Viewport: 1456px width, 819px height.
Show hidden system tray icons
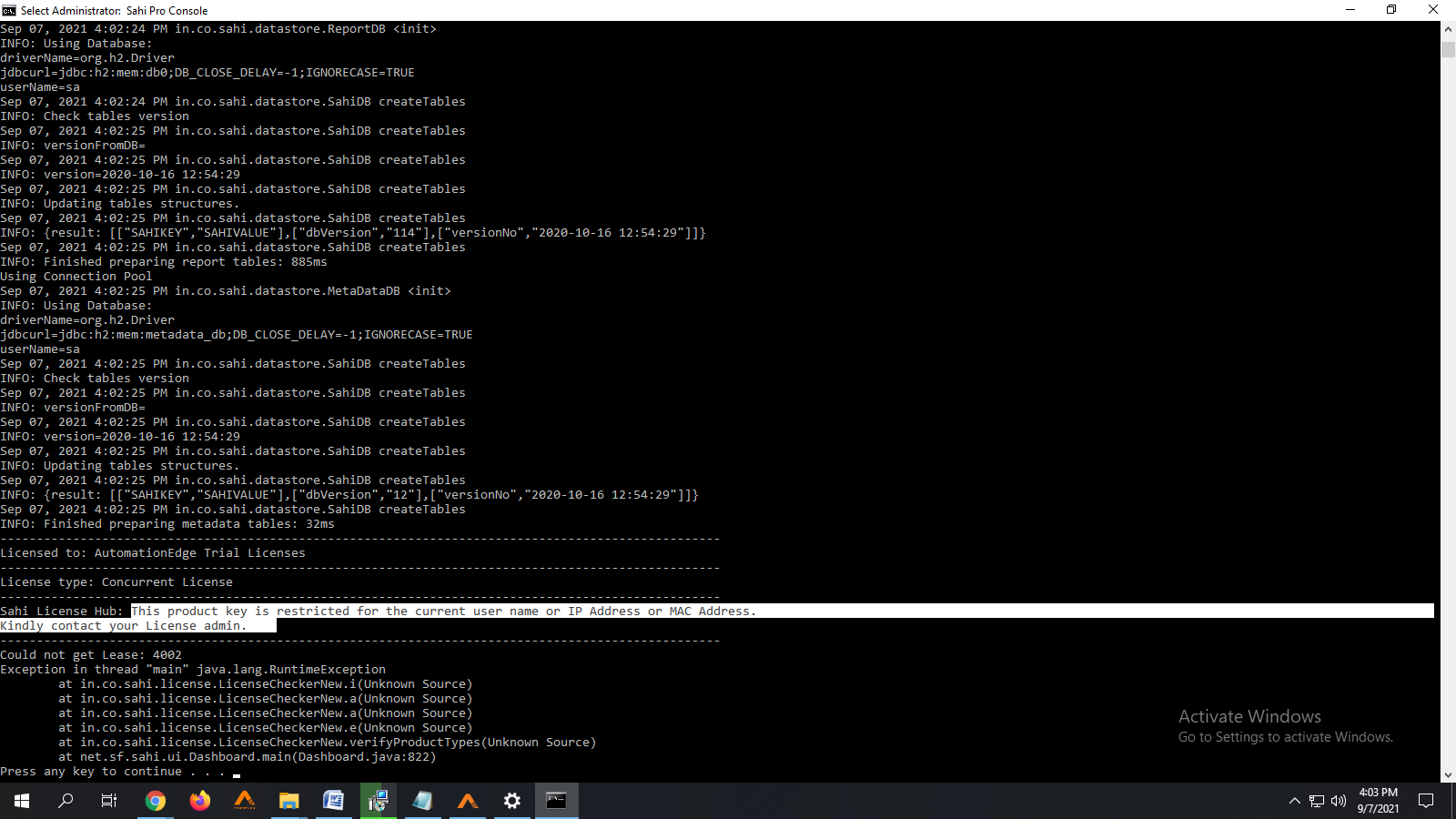click(1294, 801)
